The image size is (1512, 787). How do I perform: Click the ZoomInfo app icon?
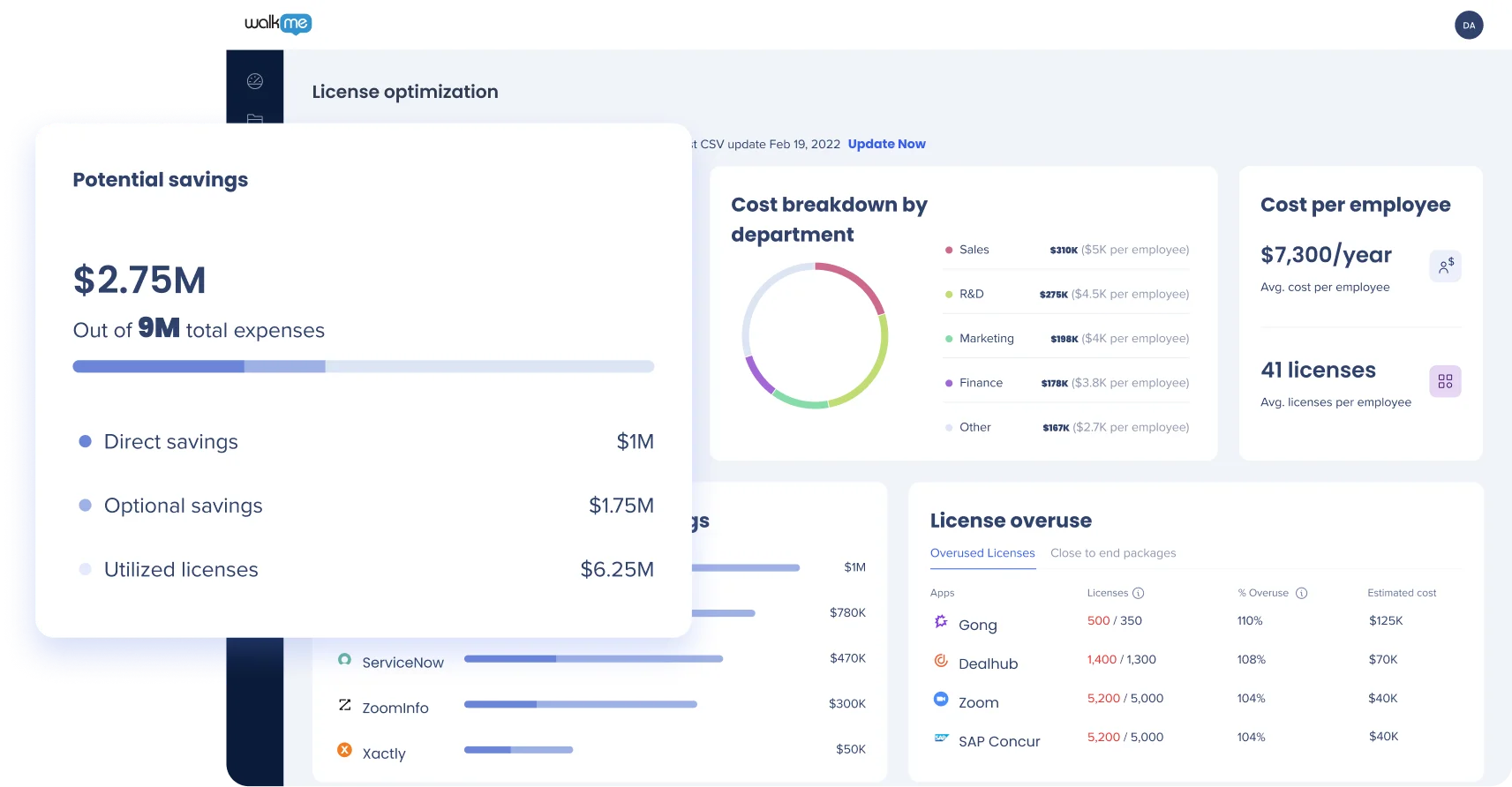[344, 705]
